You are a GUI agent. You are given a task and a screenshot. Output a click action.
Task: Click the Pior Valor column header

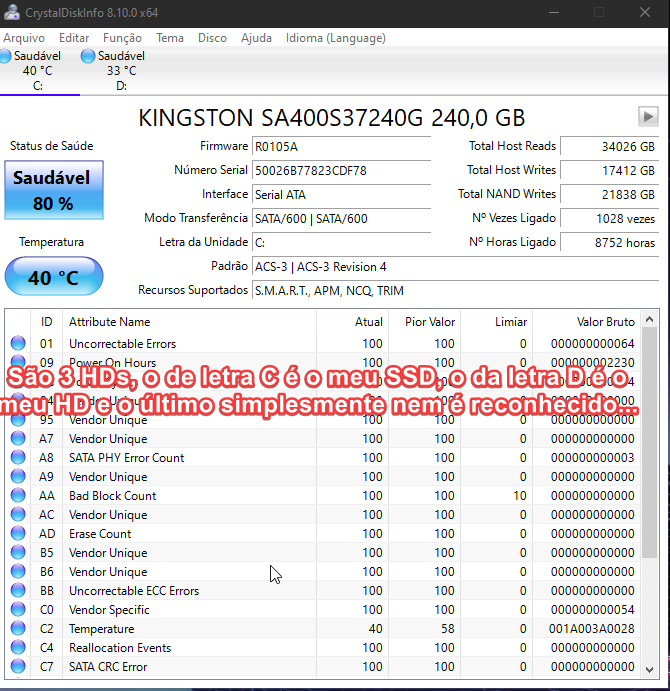pyautogui.click(x=424, y=322)
